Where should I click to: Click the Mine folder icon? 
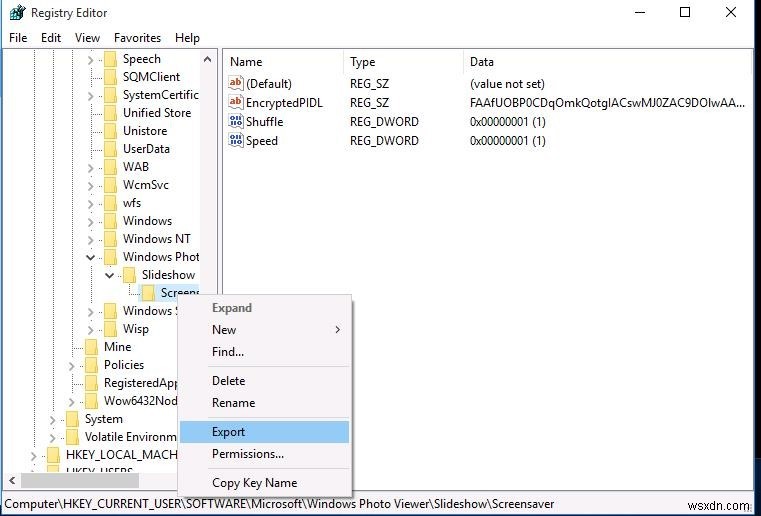point(91,347)
